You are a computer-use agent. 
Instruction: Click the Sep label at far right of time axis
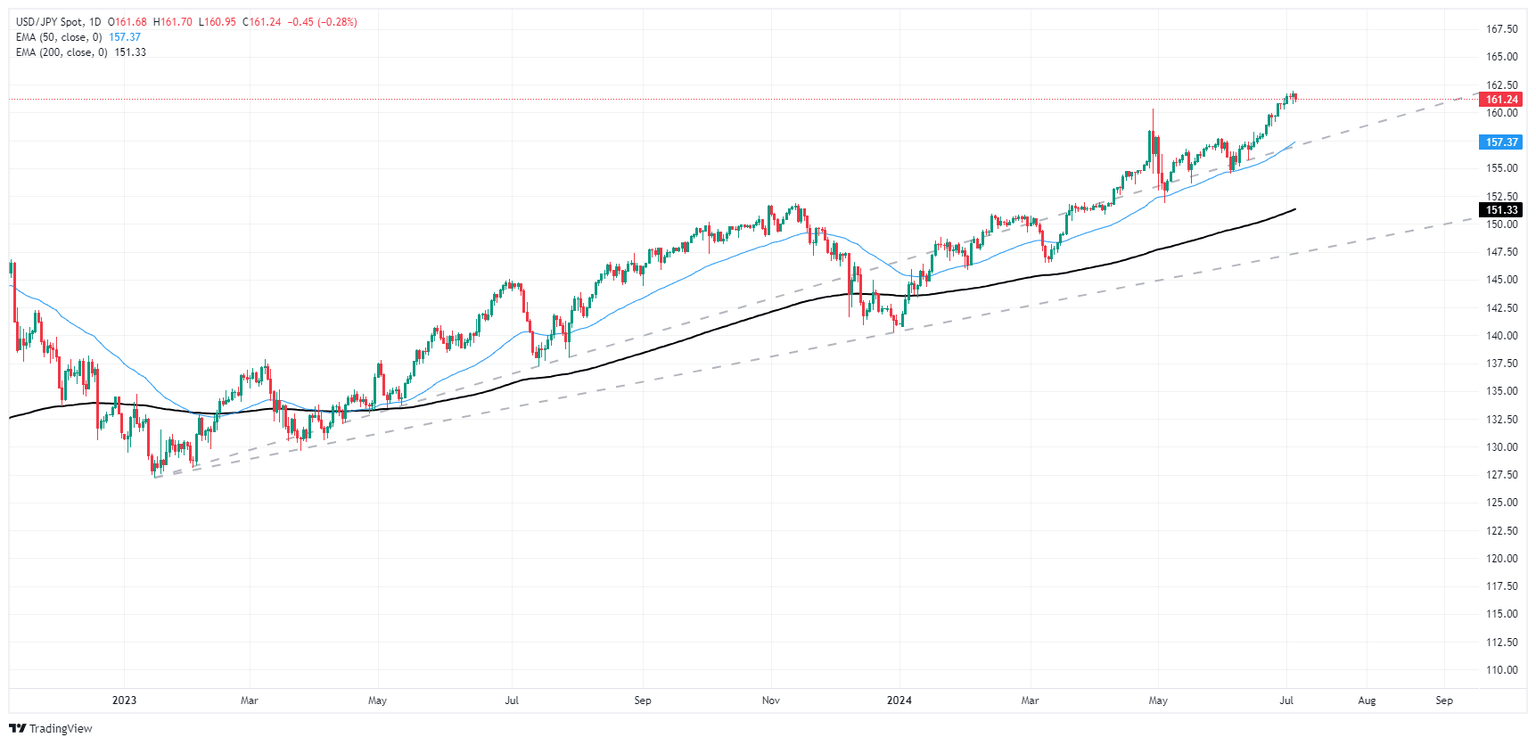(x=1444, y=701)
